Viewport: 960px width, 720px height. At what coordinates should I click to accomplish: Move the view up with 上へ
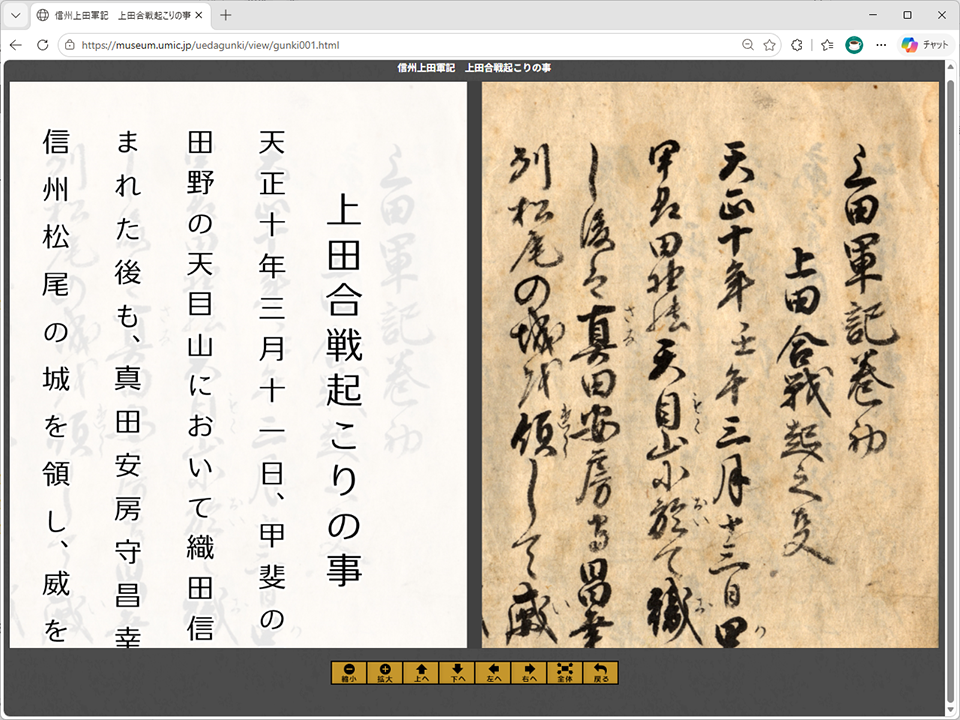[x=421, y=673]
